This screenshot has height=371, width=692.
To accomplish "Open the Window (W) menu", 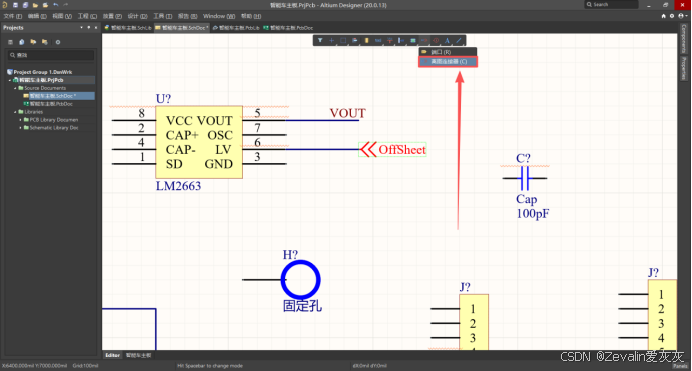I will 218,16.
